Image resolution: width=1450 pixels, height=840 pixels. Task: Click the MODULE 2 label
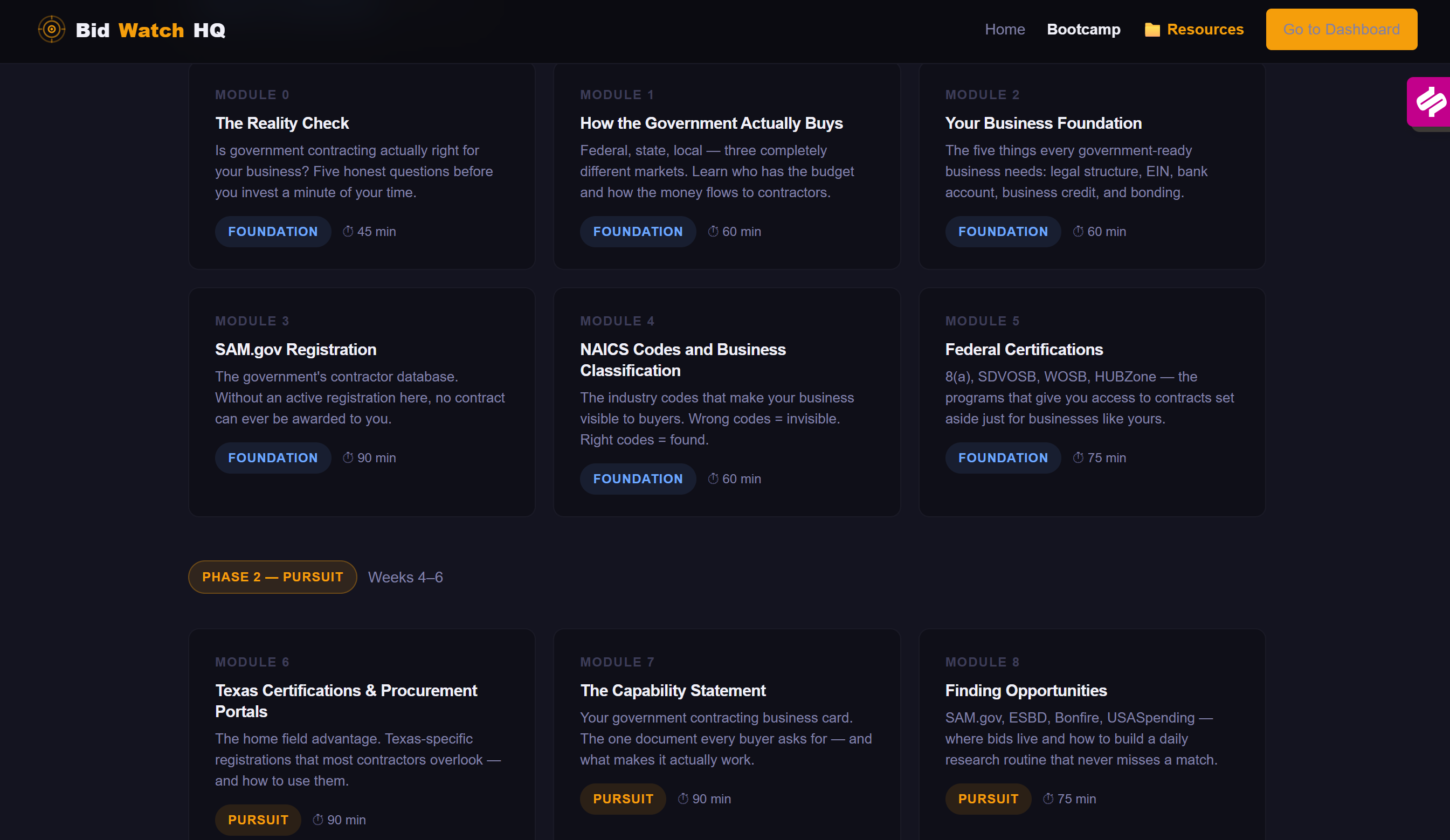[x=982, y=95]
